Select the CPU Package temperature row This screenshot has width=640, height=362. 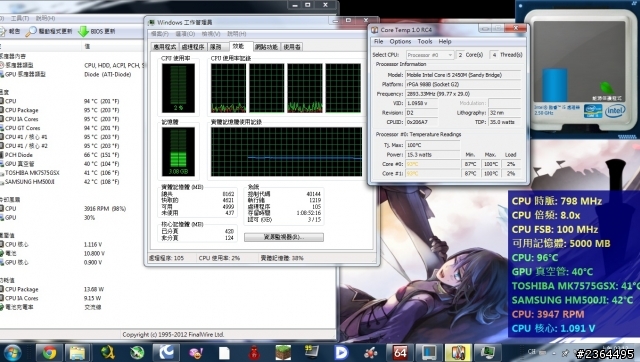(x=65, y=110)
